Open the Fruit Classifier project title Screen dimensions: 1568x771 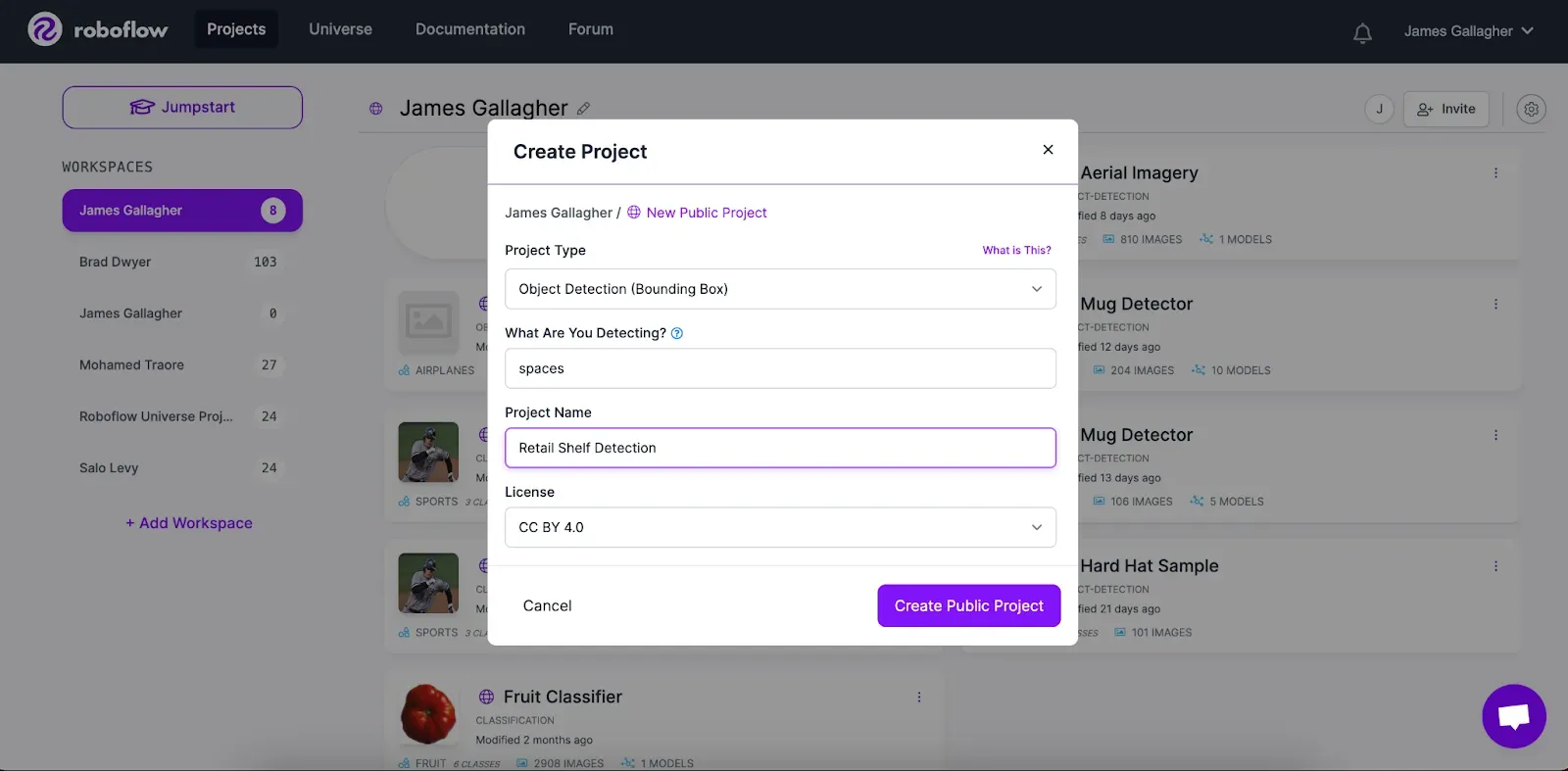tap(563, 697)
